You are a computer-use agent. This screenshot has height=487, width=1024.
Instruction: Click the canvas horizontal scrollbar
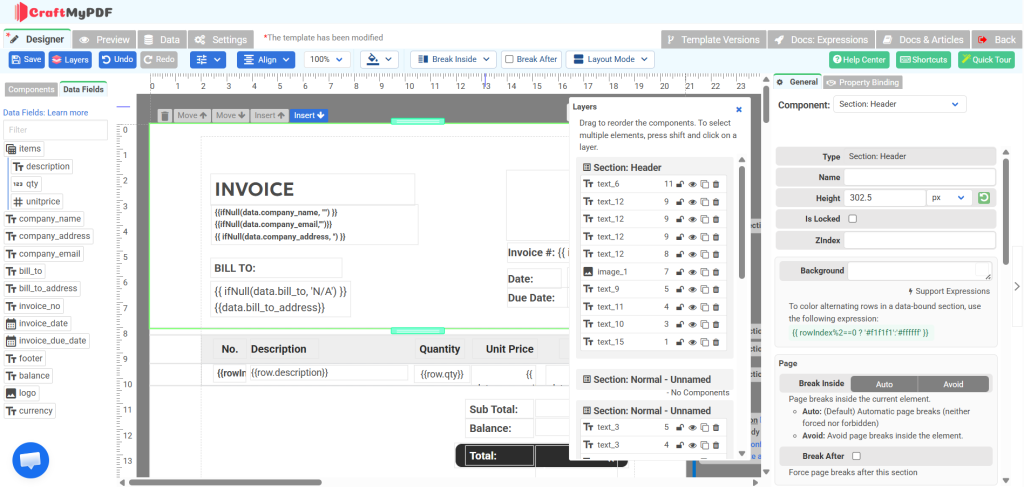pos(225,482)
